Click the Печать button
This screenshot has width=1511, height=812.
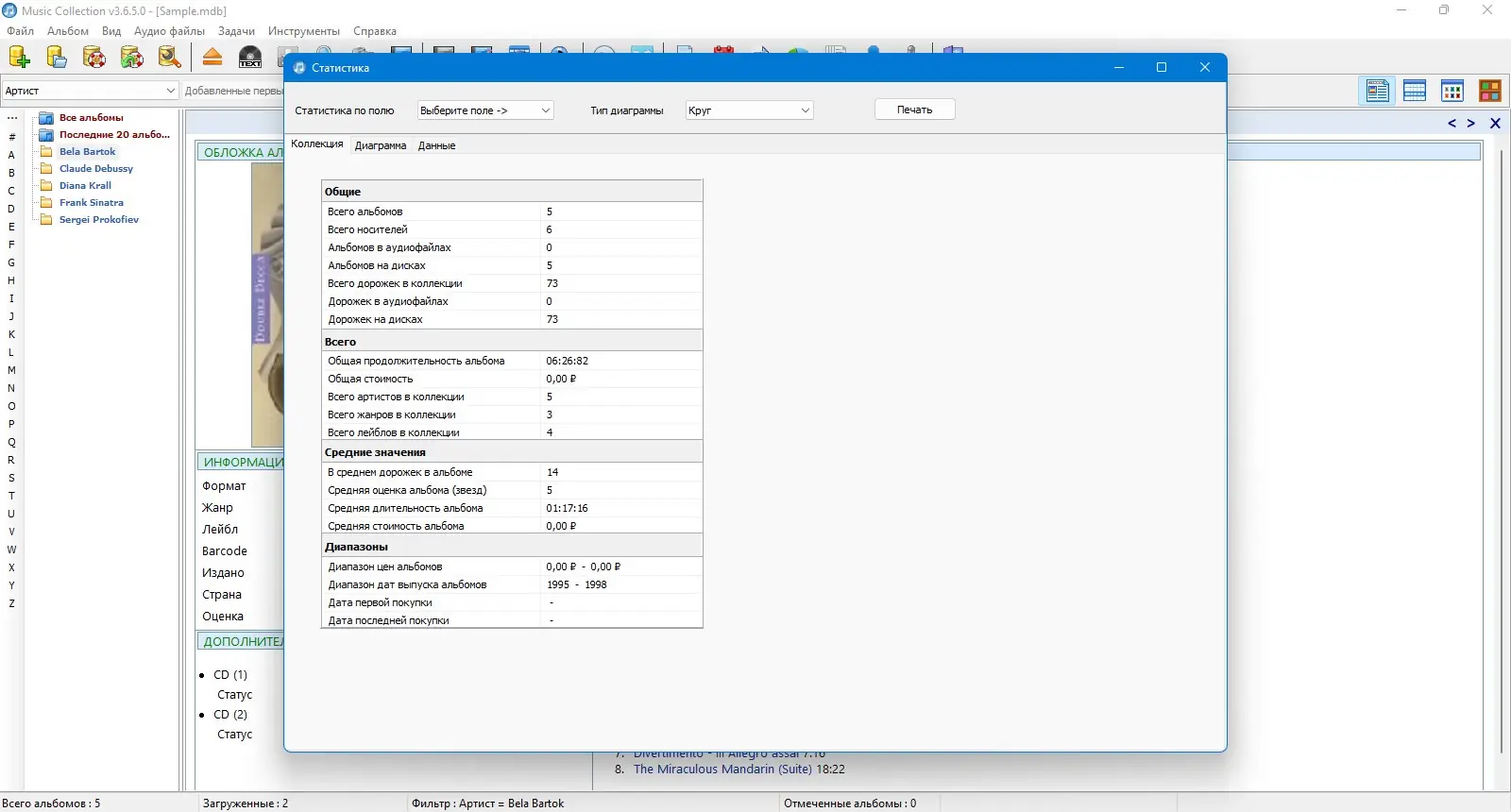tap(914, 110)
